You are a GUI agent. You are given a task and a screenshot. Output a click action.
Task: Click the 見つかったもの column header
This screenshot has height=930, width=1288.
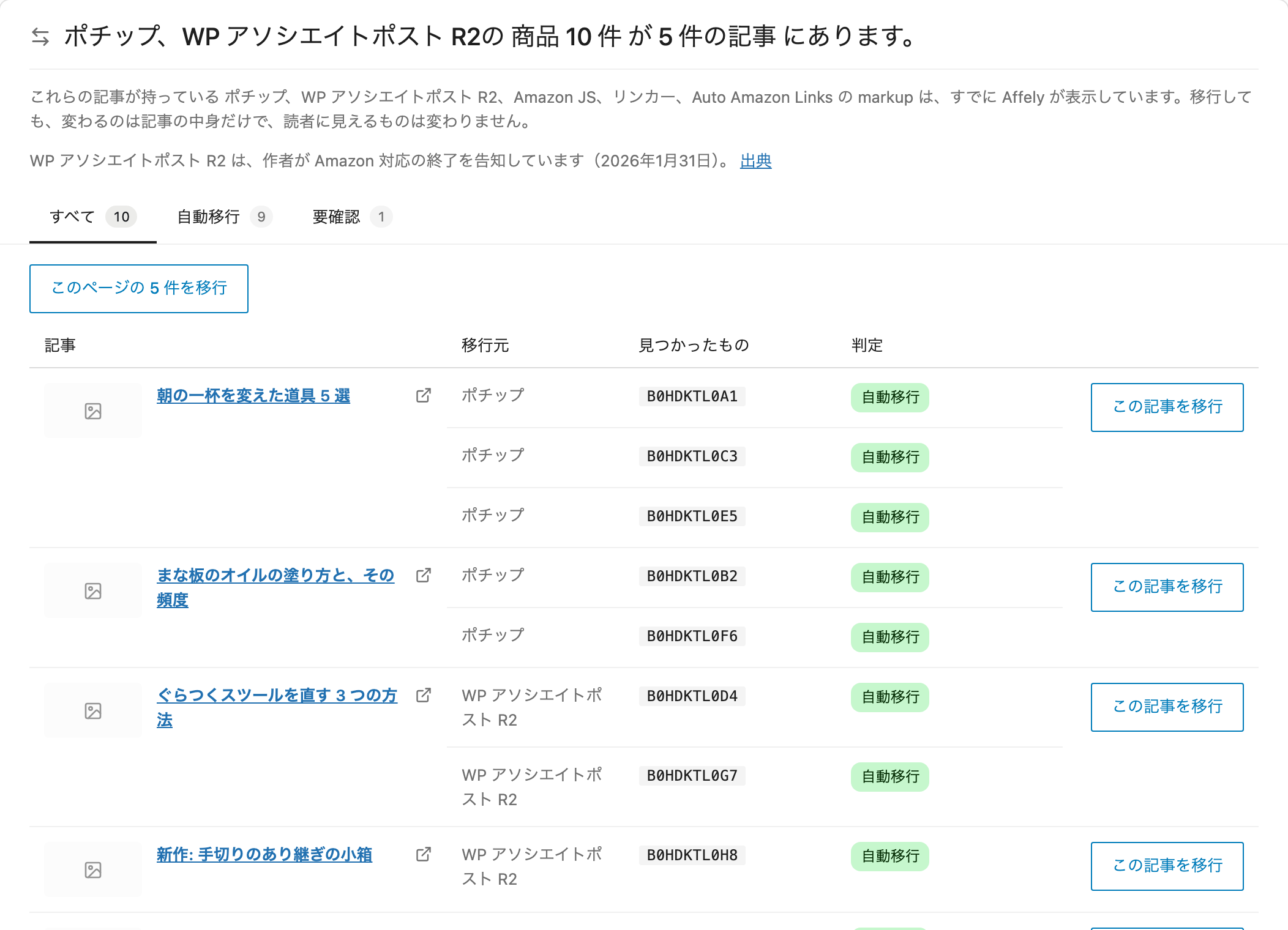pyautogui.click(x=694, y=346)
